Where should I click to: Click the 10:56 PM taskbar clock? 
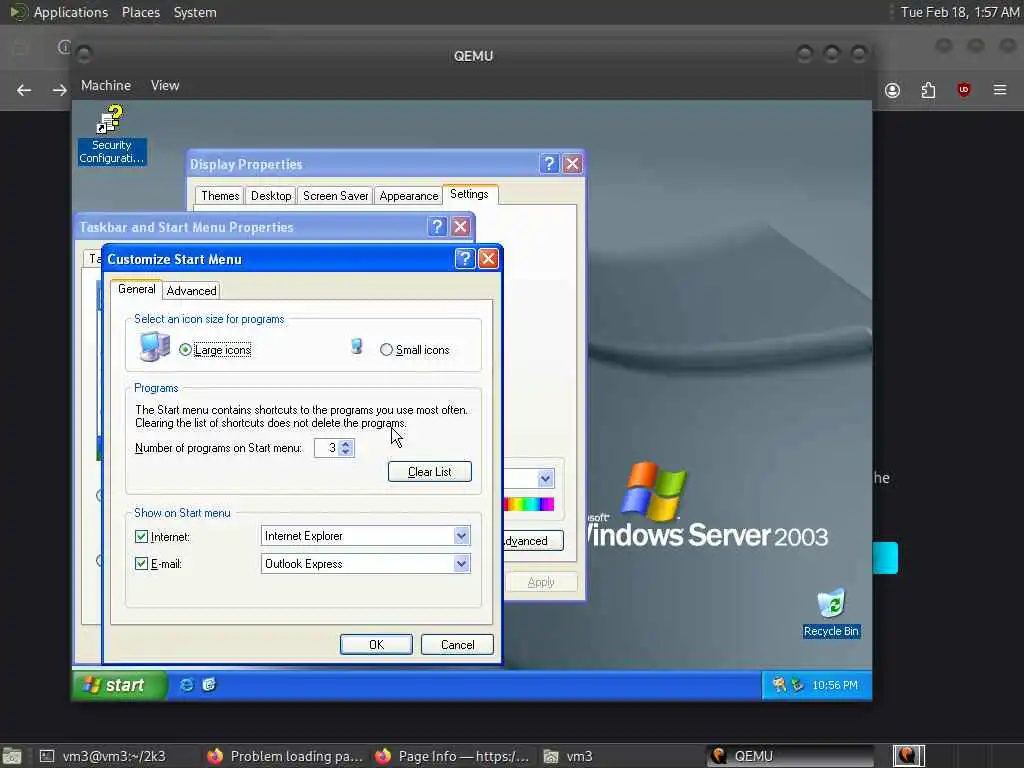[x=835, y=685]
